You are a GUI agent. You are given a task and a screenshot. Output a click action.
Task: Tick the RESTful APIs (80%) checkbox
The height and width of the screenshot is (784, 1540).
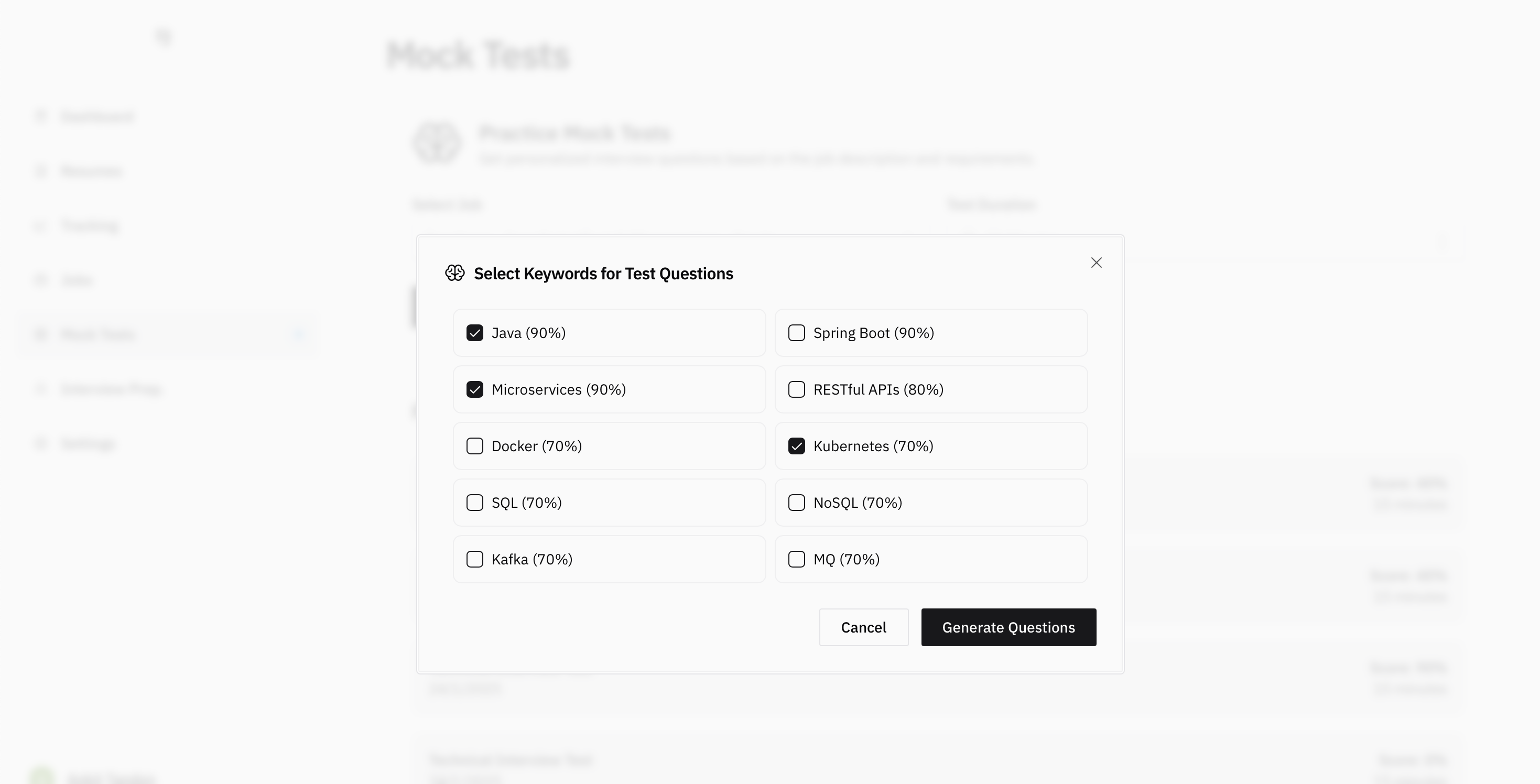pos(796,389)
